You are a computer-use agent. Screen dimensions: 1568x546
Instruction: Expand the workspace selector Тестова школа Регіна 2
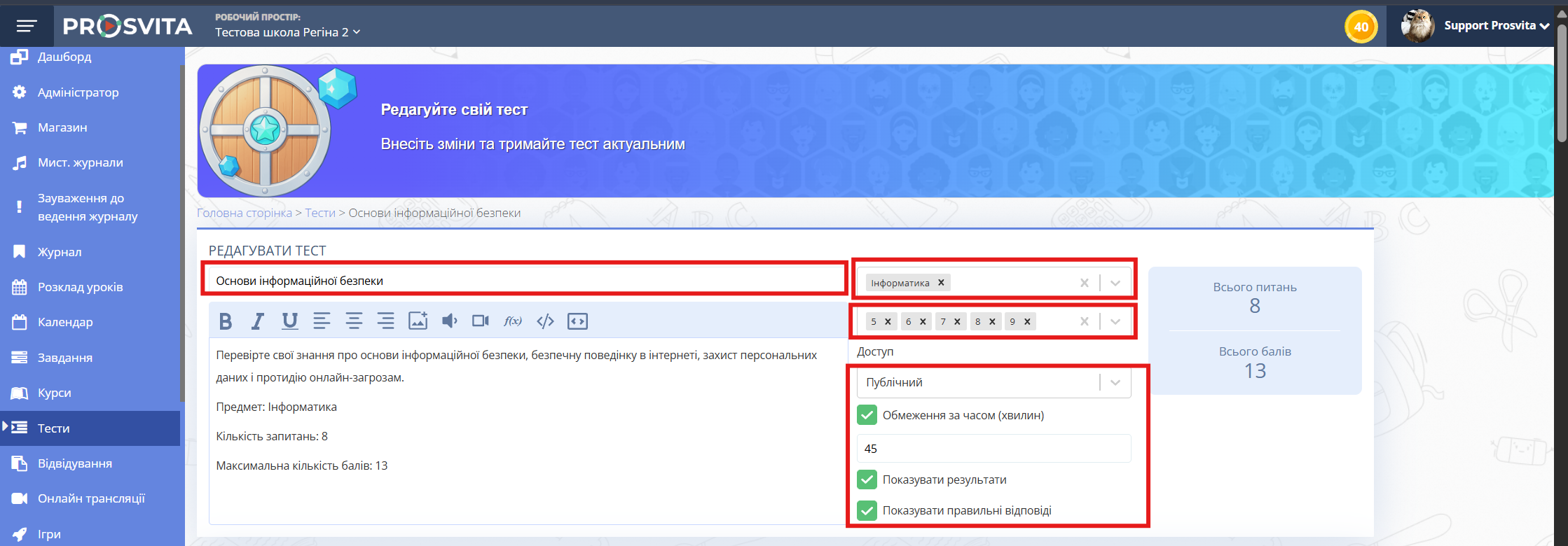click(x=287, y=32)
